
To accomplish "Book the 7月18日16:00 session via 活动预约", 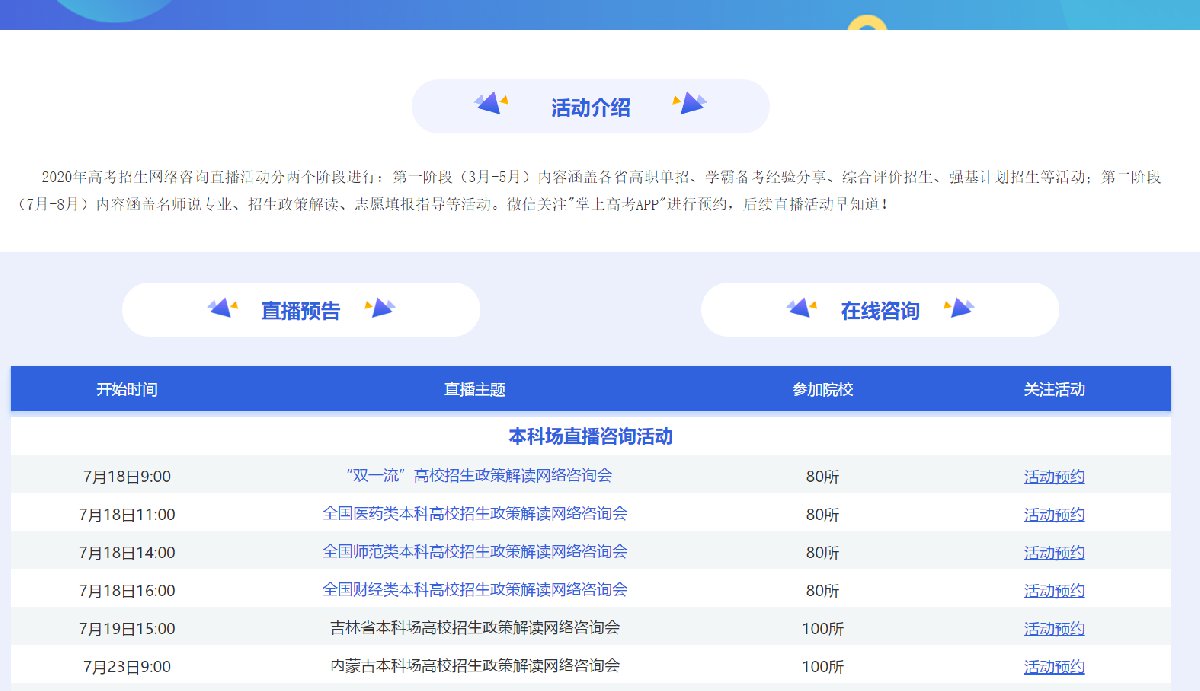I will (1054, 591).
